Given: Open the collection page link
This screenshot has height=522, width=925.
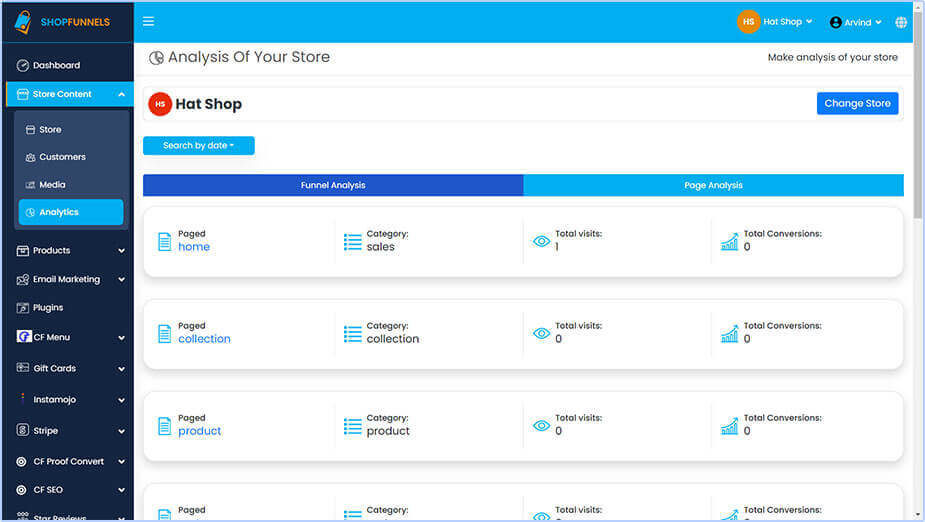Looking at the screenshot, I should (x=204, y=339).
